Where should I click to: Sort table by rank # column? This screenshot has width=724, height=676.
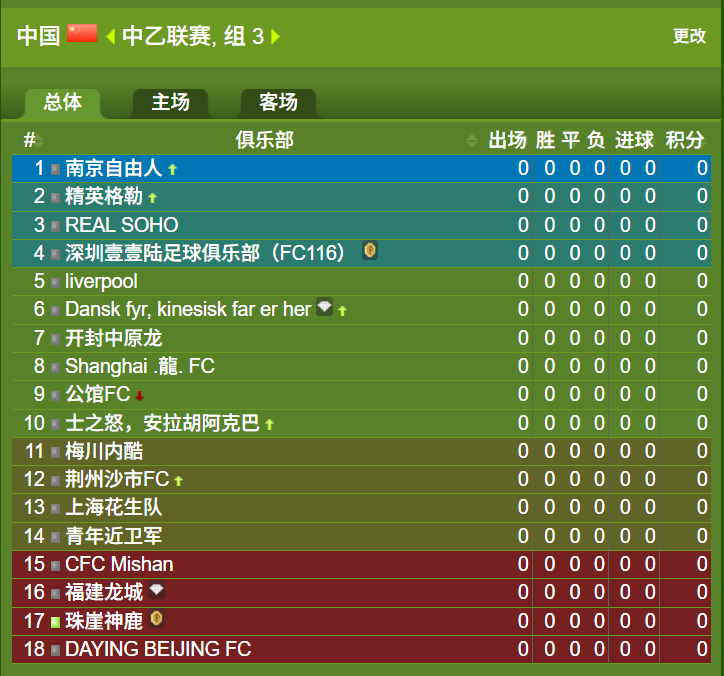pos(33,140)
